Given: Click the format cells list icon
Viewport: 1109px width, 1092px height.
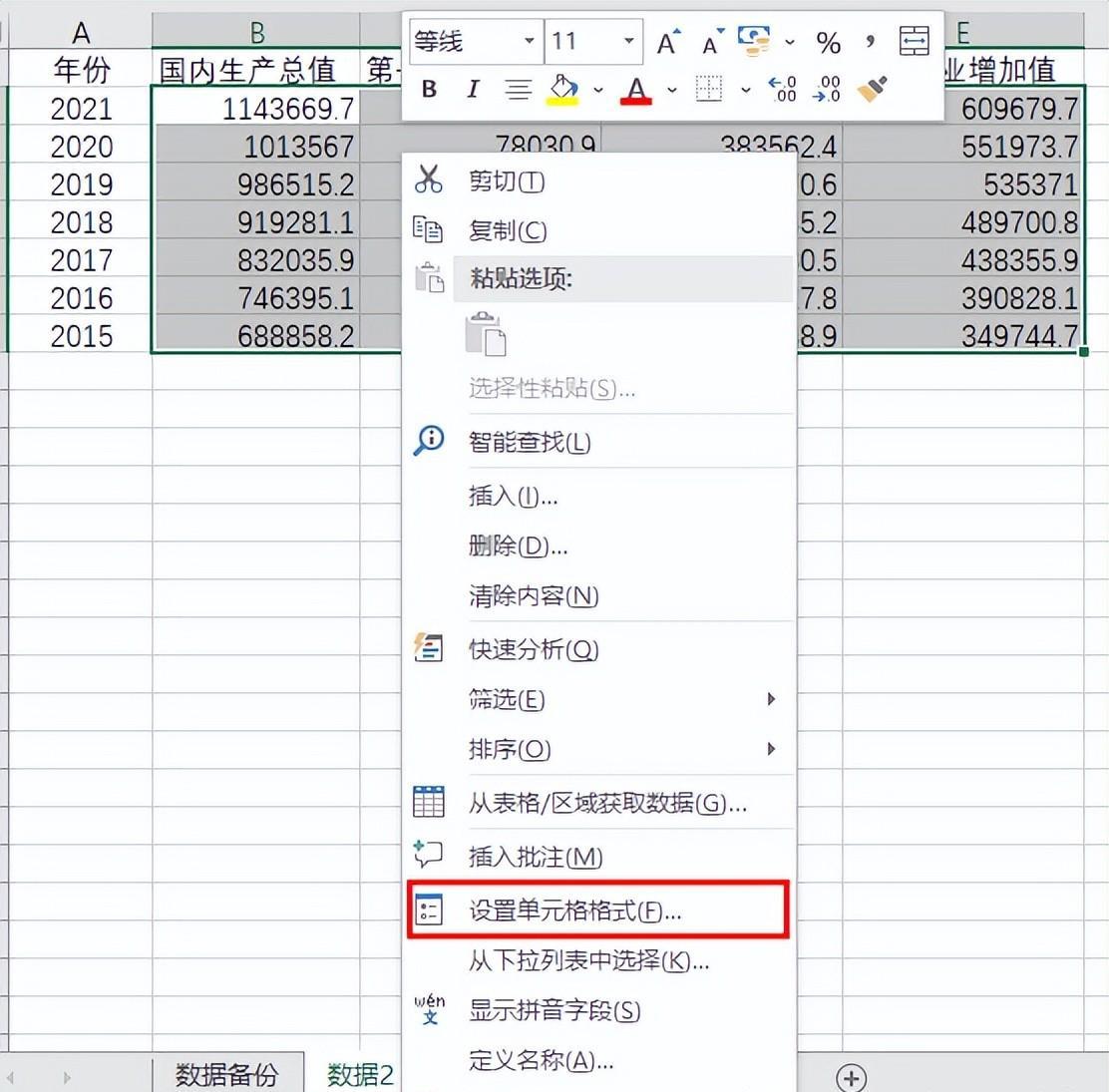Looking at the screenshot, I should (x=429, y=910).
